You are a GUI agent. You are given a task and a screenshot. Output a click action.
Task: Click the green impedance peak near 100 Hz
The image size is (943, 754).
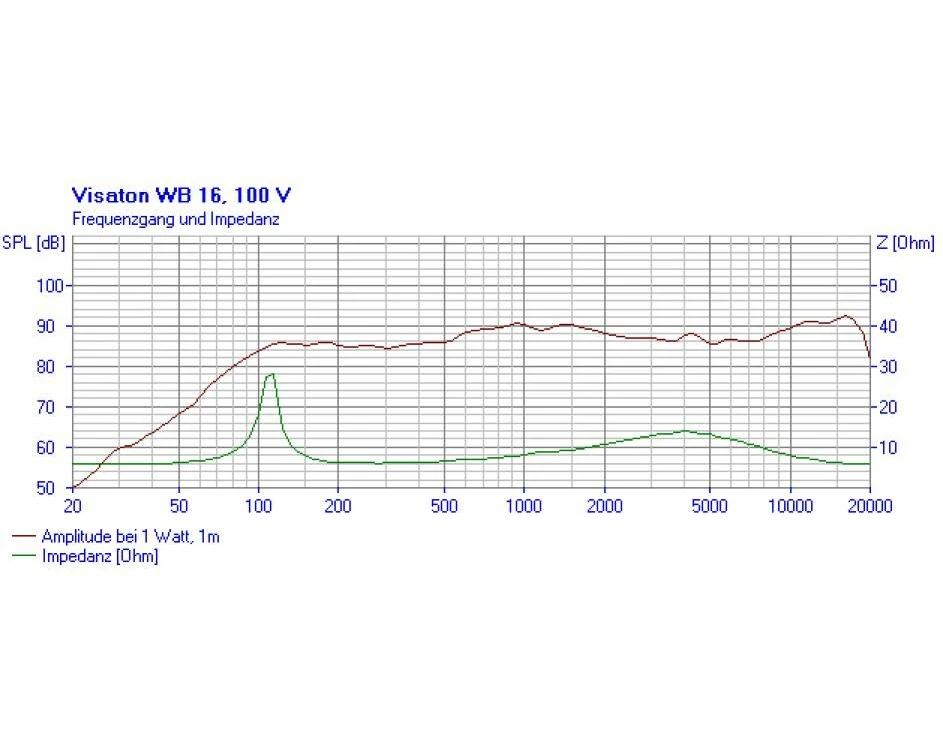click(270, 374)
